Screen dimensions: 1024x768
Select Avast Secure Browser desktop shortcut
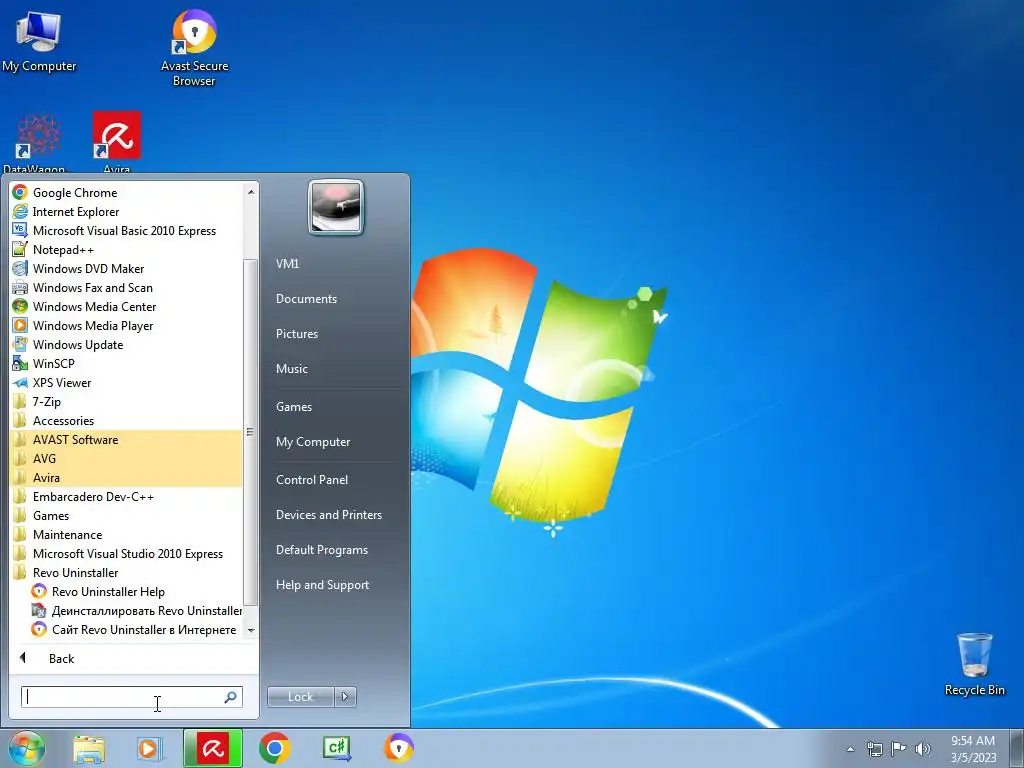[194, 48]
